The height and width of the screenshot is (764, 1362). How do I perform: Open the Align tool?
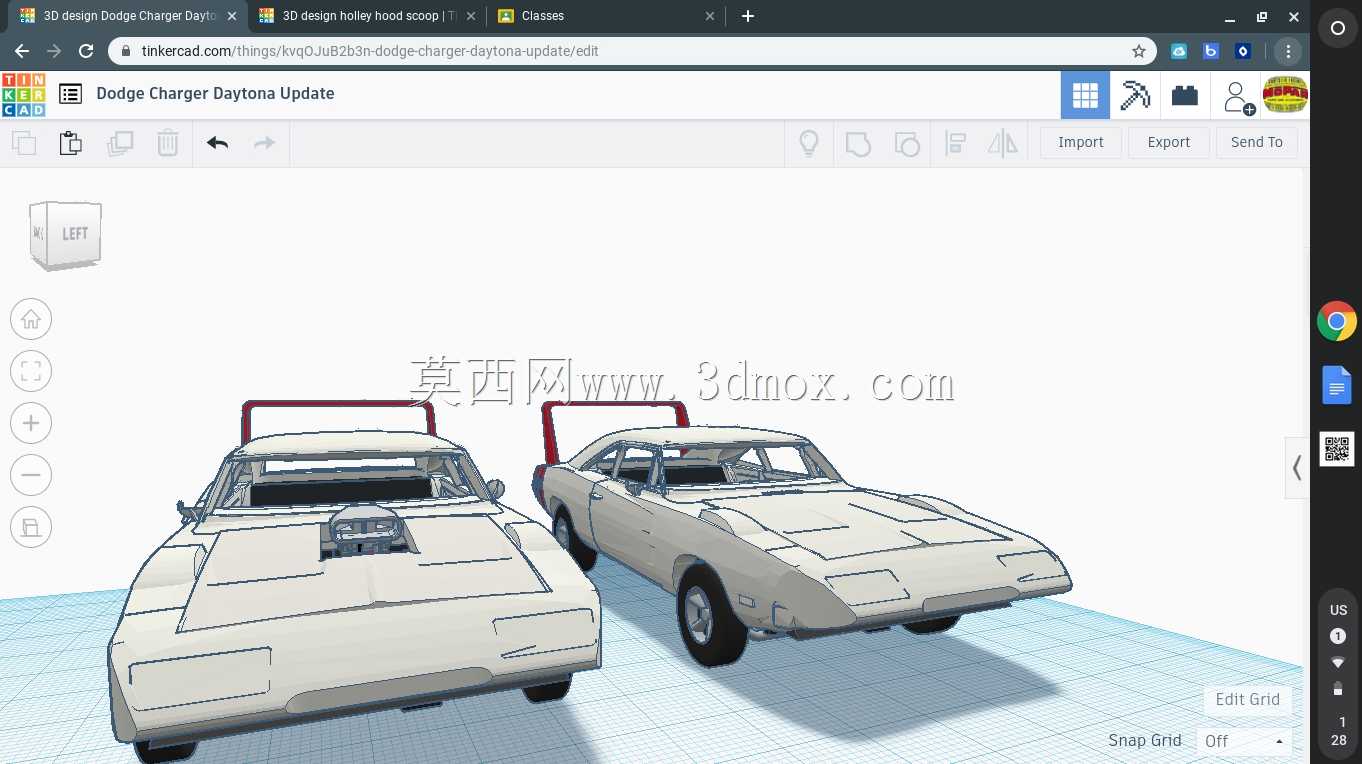(955, 143)
